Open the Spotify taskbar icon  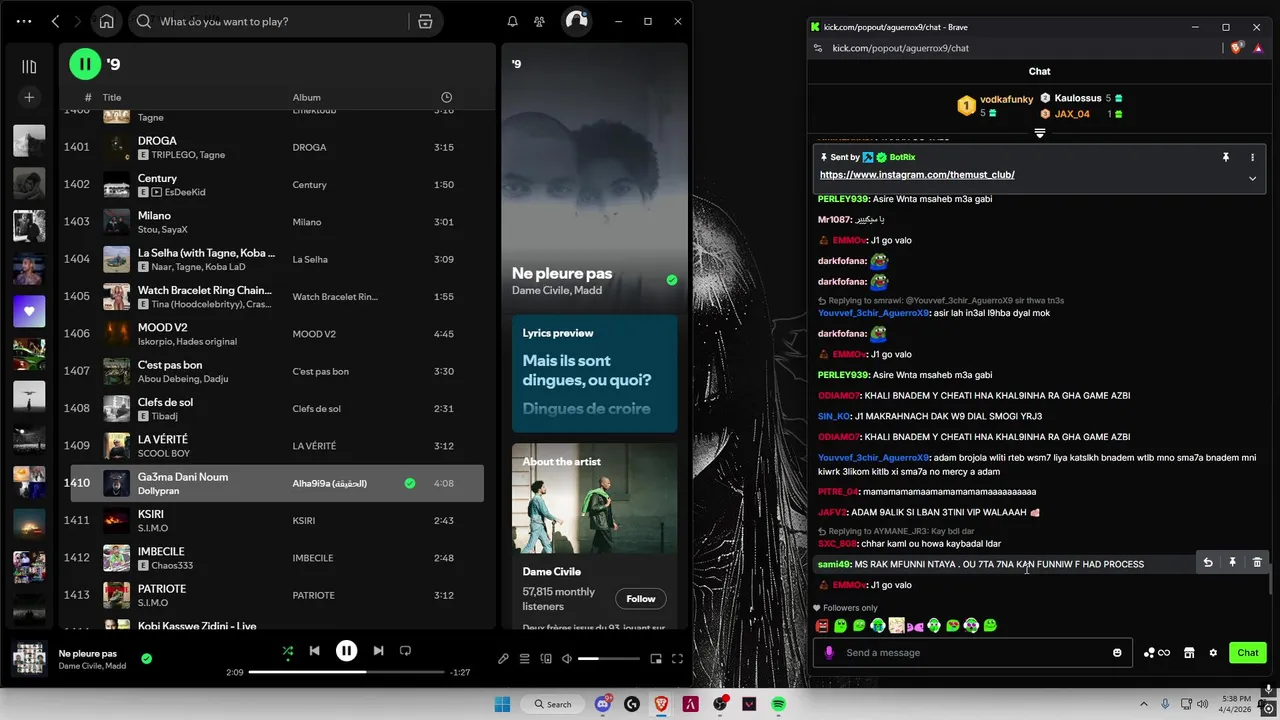[778, 704]
